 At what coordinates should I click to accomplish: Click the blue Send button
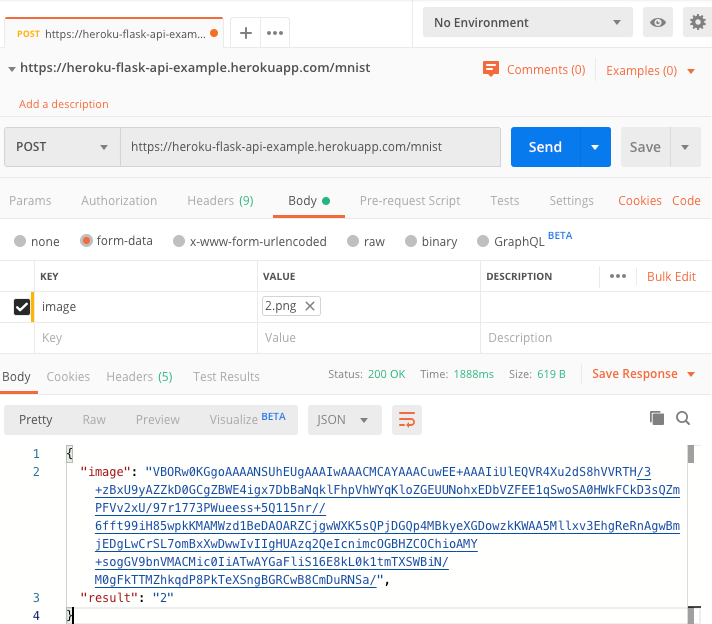(x=545, y=147)
